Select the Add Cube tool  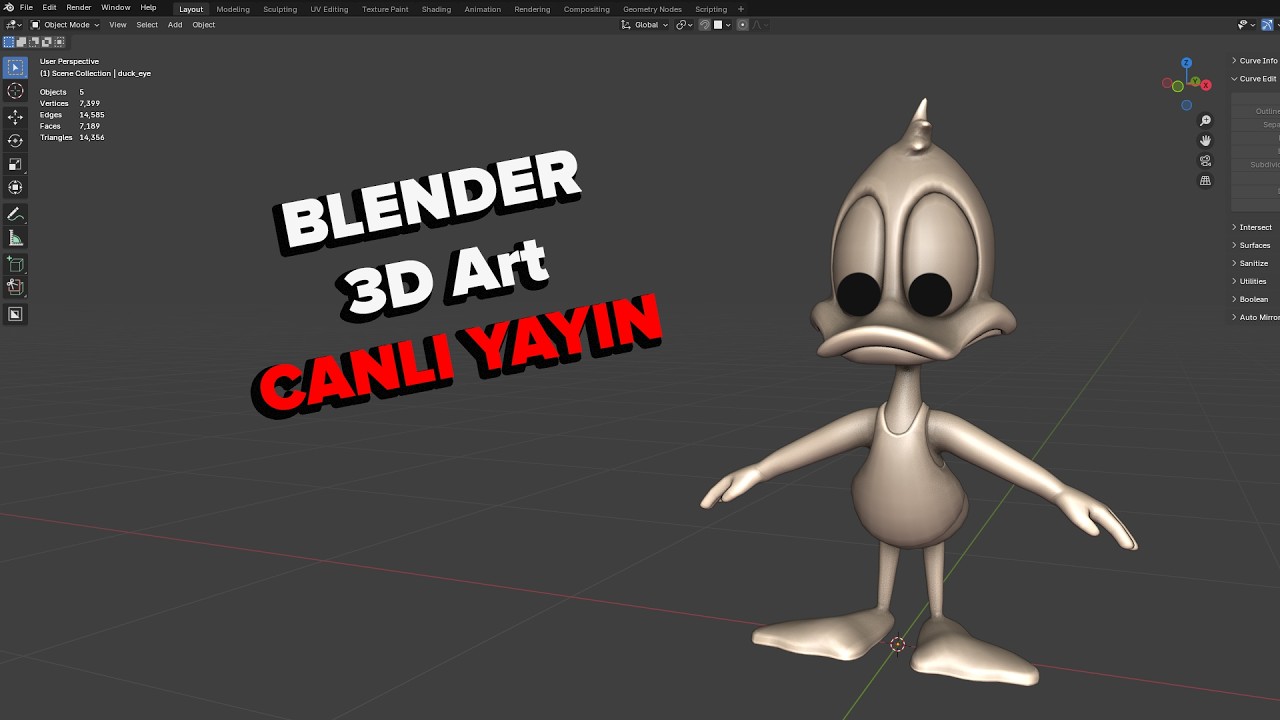pos(15,265)
